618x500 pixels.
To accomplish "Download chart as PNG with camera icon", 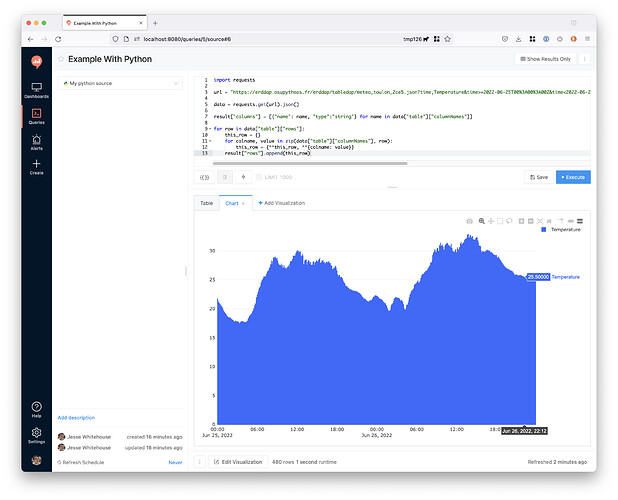I will [x=469, y=221].
